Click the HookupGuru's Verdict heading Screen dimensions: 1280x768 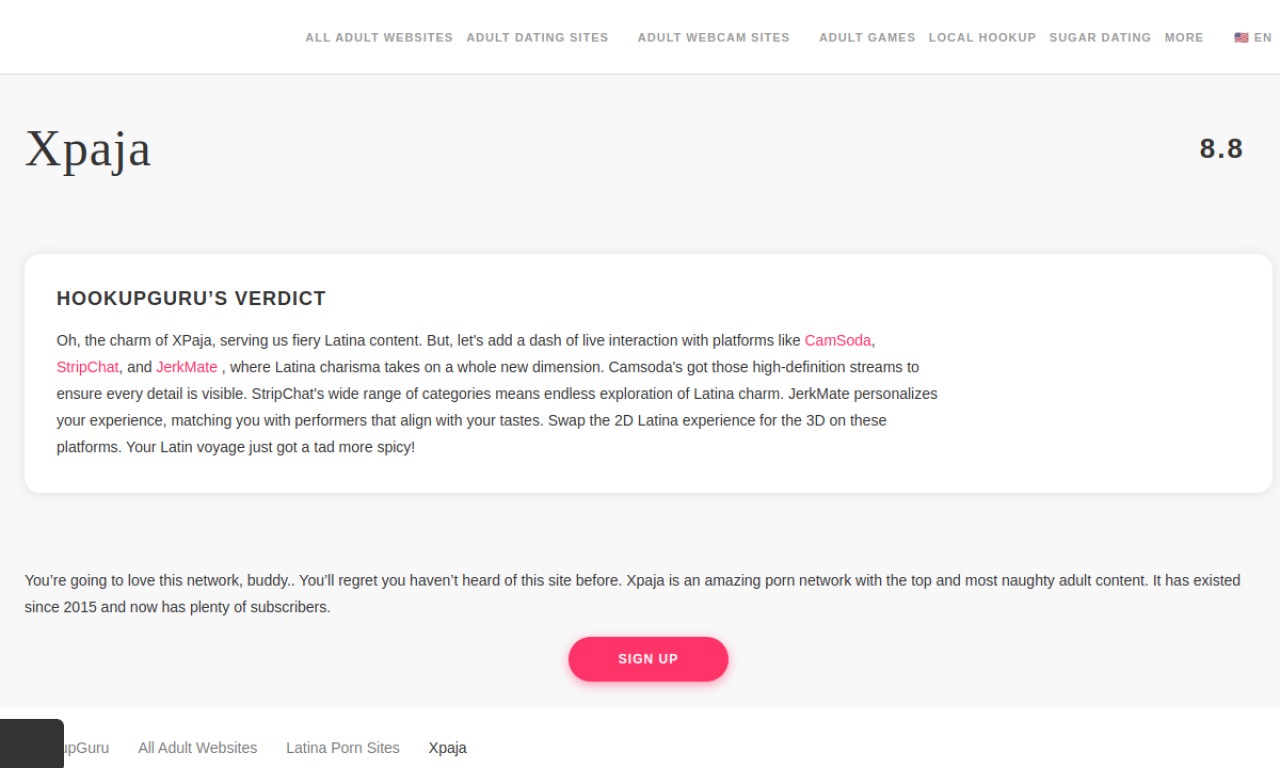point(191,298)
